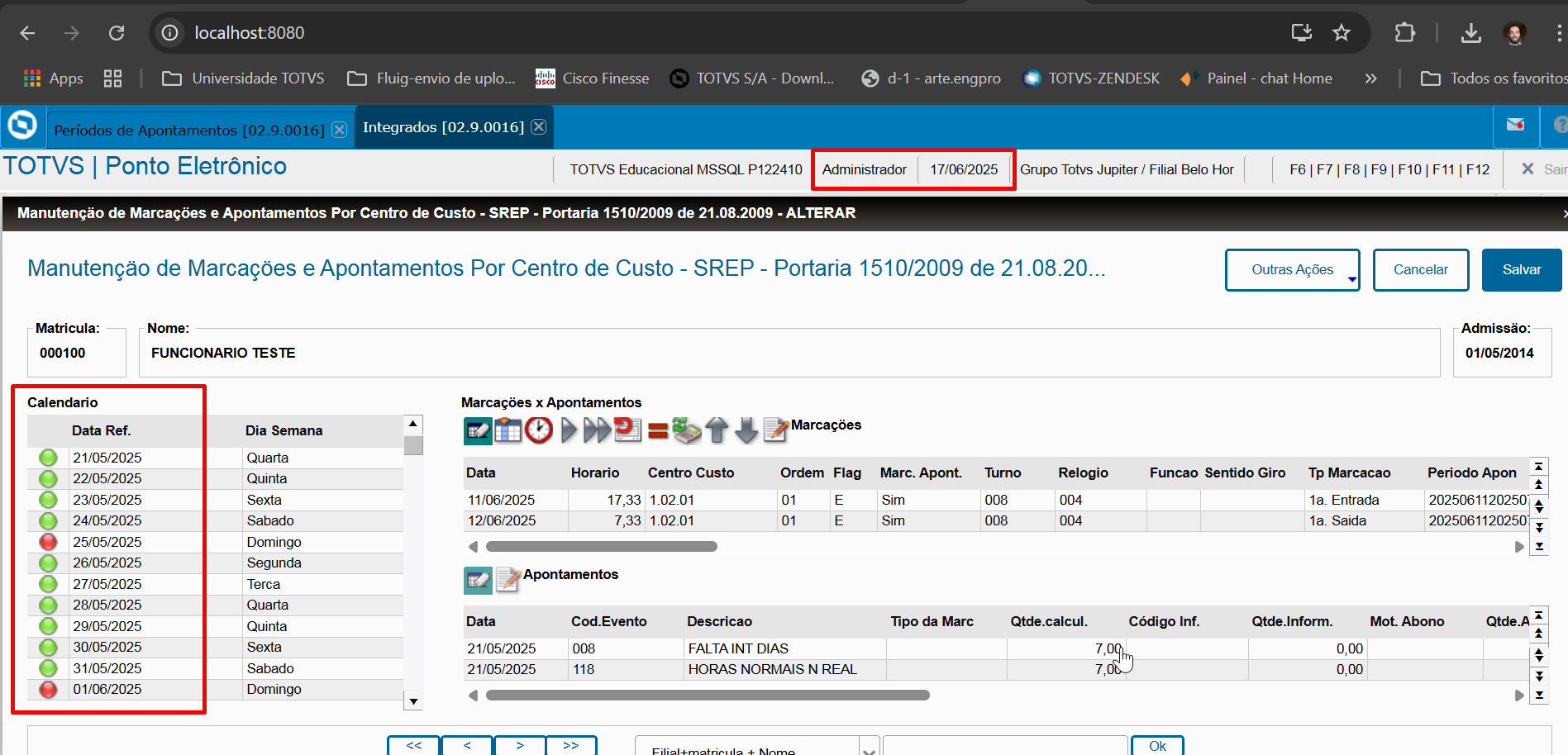
Task: View site information icon
Action: coord(169,32)
